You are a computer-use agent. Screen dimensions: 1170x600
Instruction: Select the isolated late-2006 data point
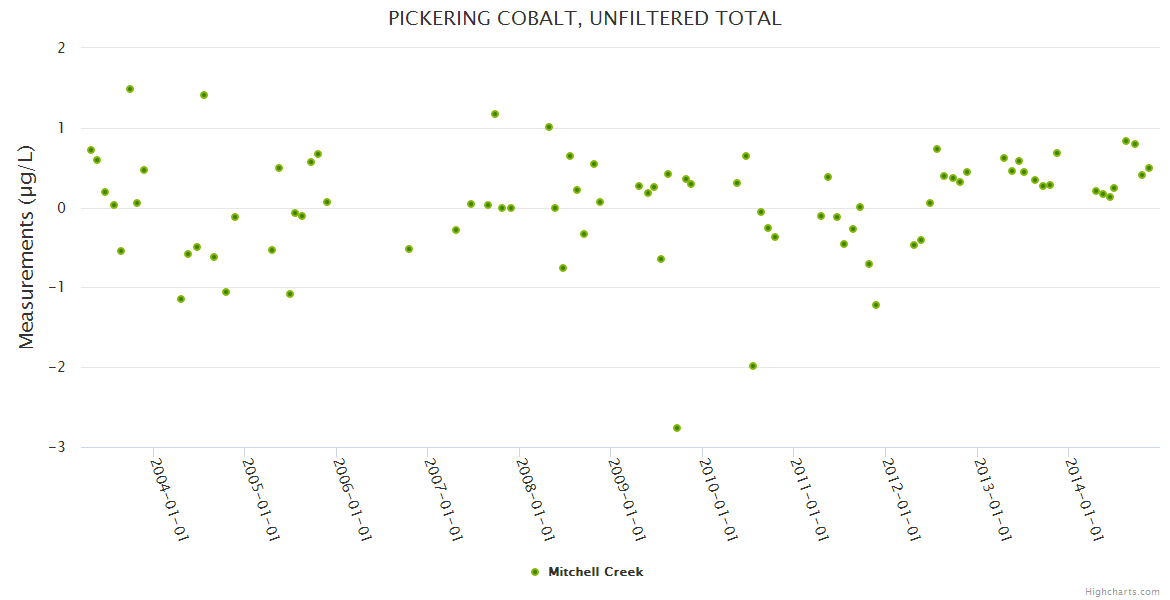click(x=409, y=249)
